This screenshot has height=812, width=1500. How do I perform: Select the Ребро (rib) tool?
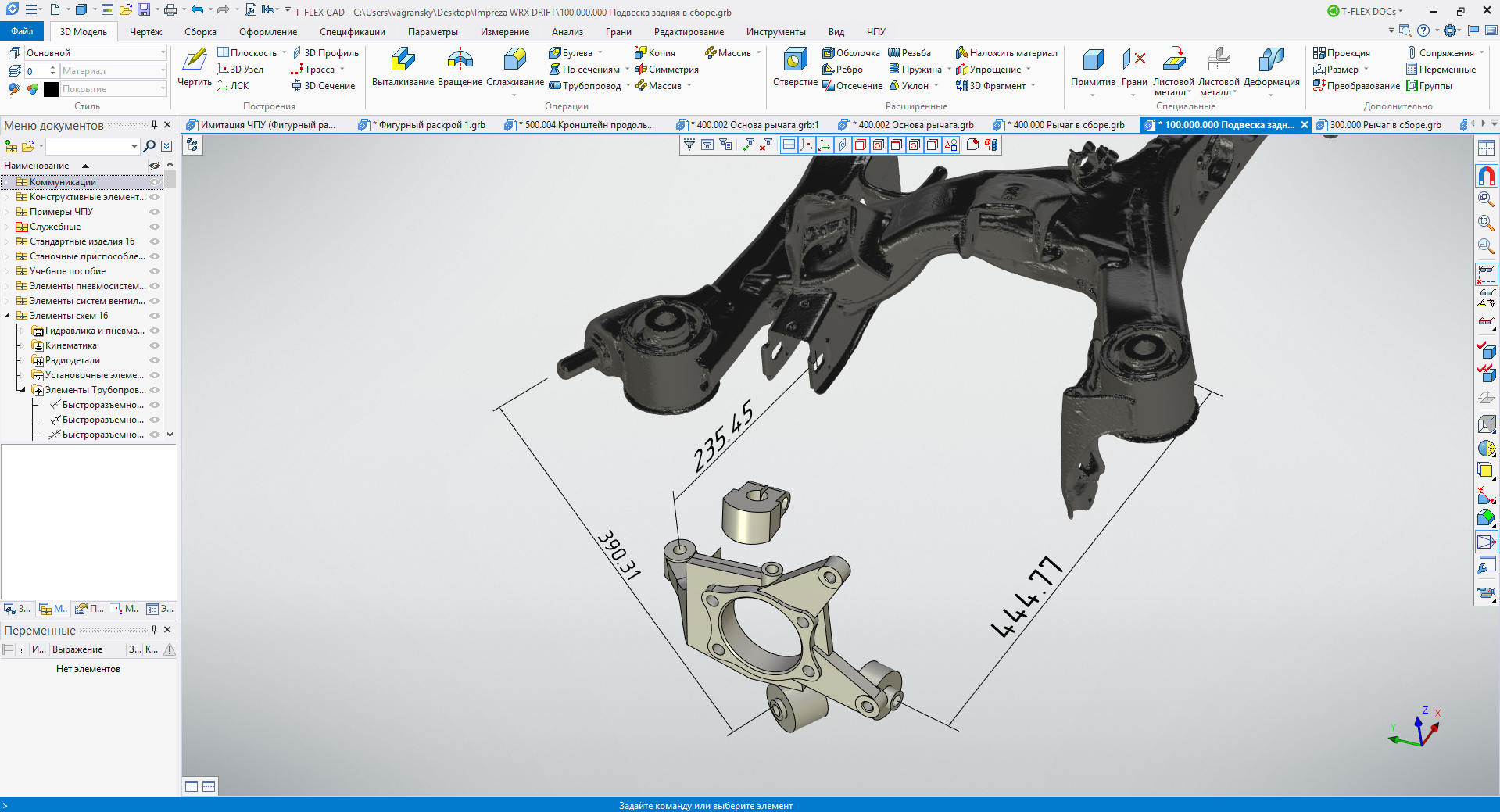[x=843, y=69]
